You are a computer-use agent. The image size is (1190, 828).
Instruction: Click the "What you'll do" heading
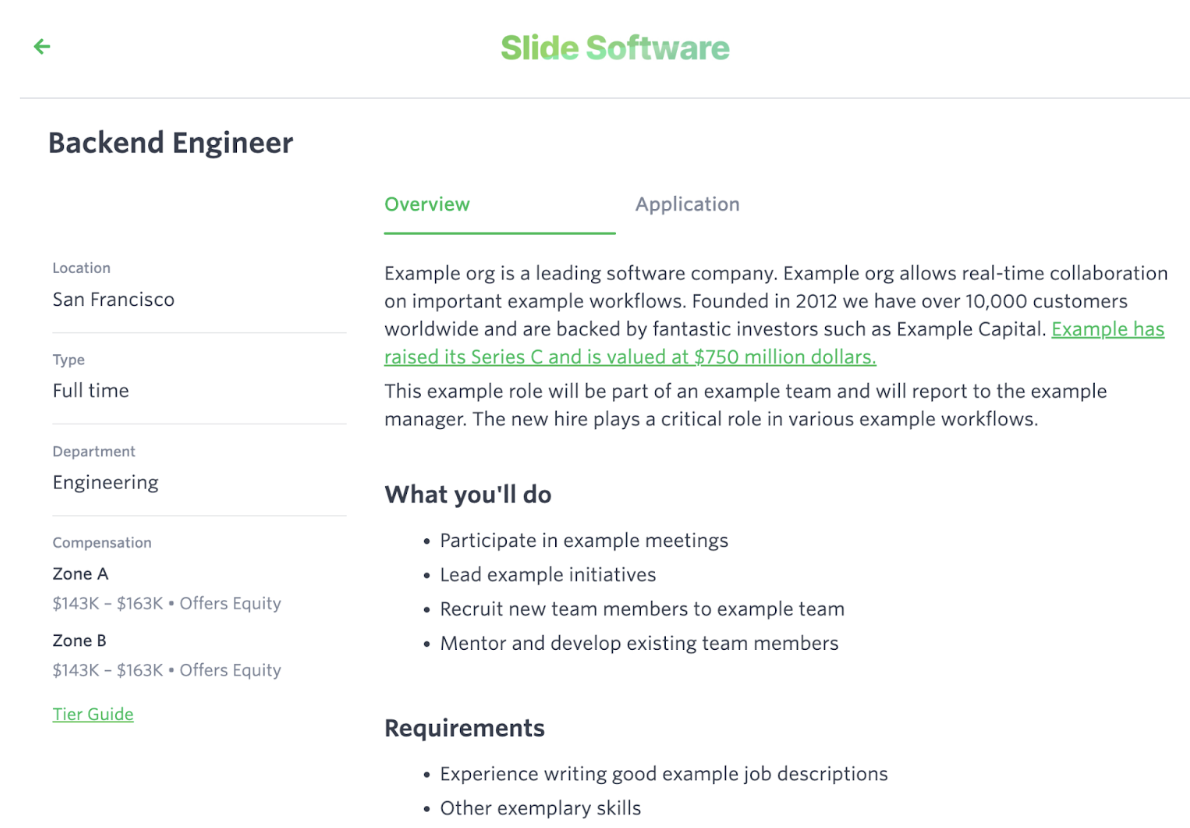coord(468,495)
